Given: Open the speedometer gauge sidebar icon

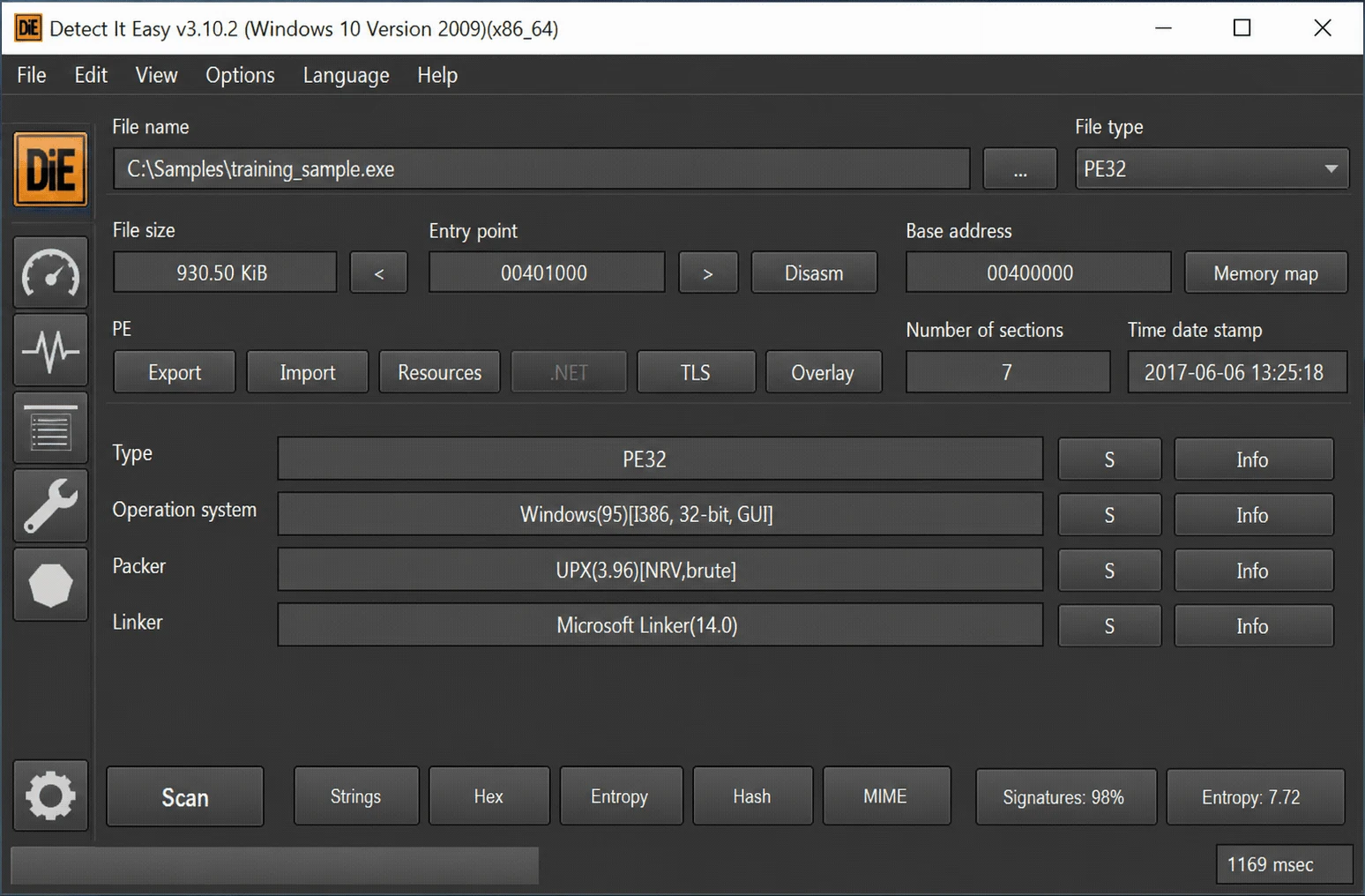Looking at the screenshot, I should pos(50,272).
